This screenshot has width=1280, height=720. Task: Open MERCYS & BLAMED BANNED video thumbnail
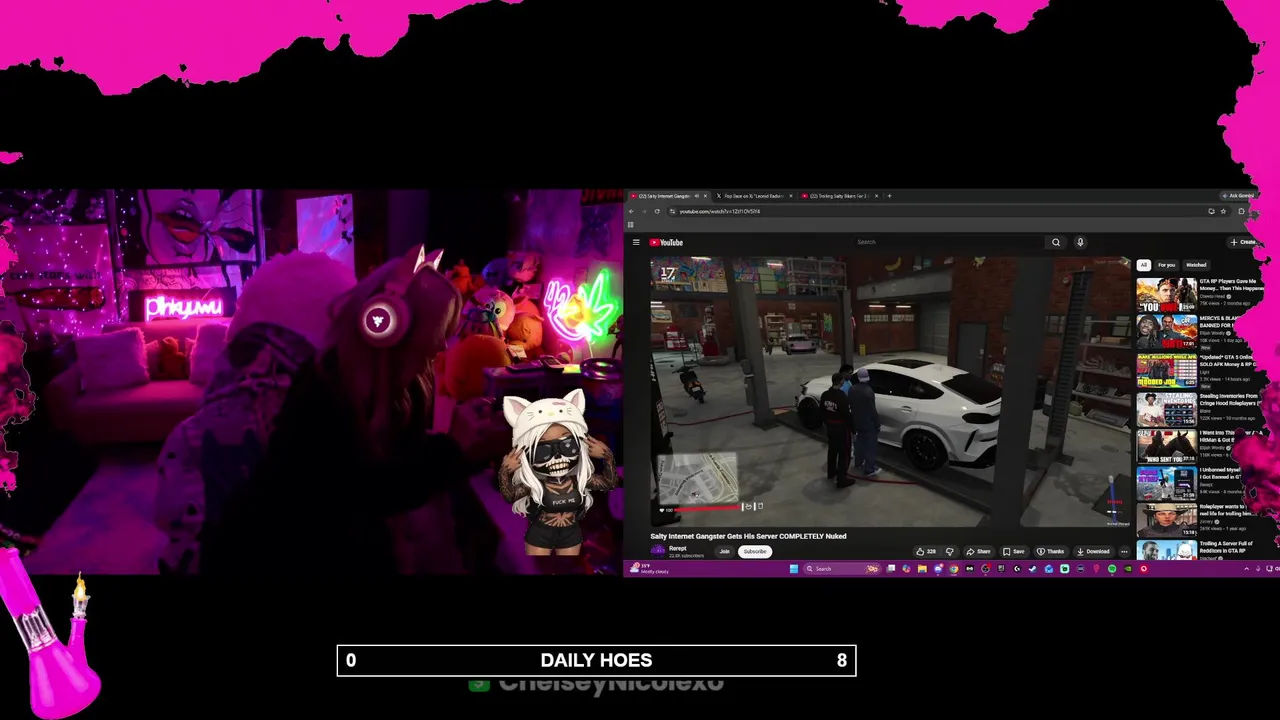click(1166, 332)
